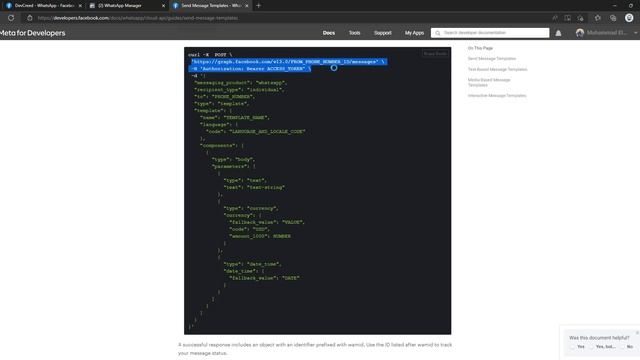Screen dimensions: 640x360
Task: Go to Media-Based Message Templates link
Action: [489, 82]
